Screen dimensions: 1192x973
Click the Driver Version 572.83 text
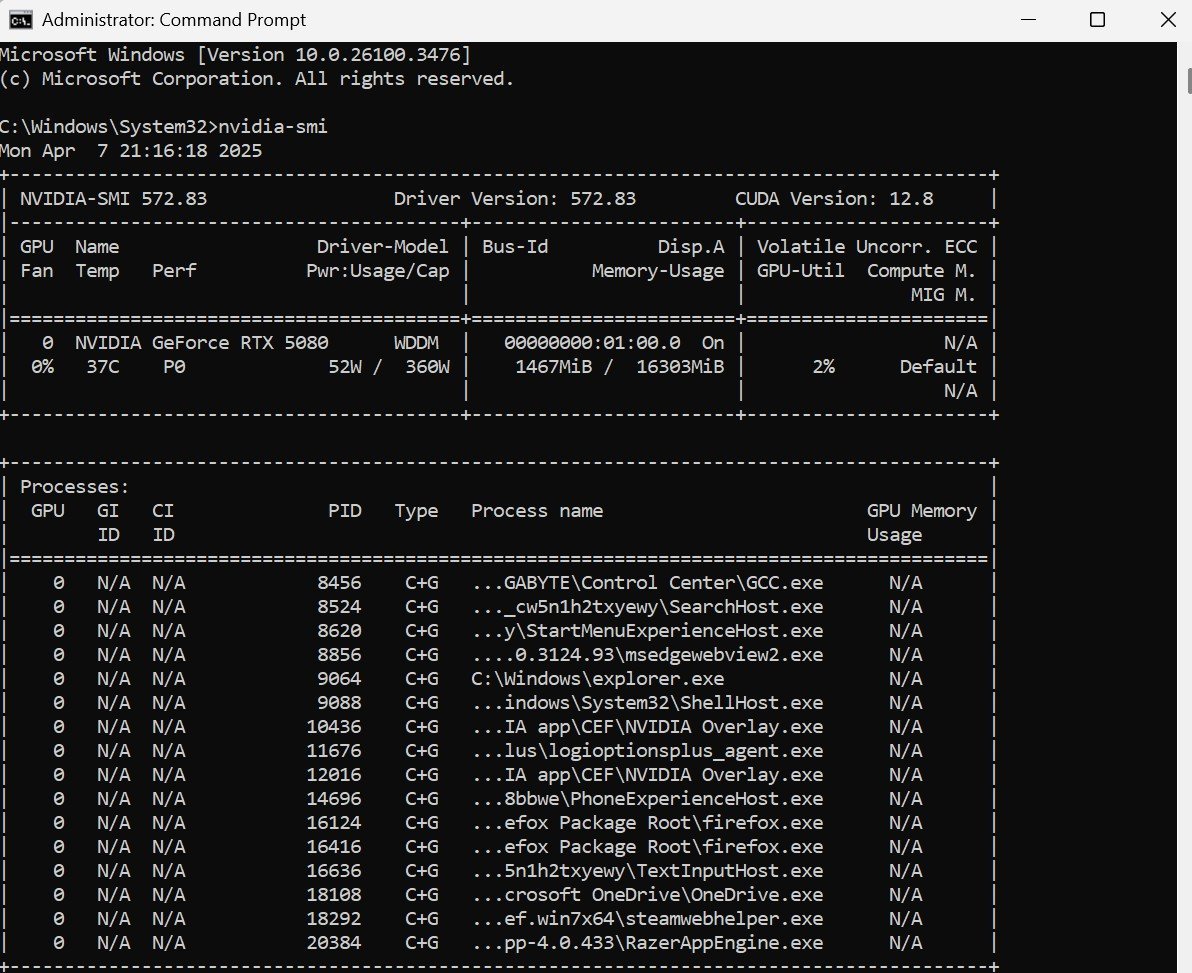(514, 199)
